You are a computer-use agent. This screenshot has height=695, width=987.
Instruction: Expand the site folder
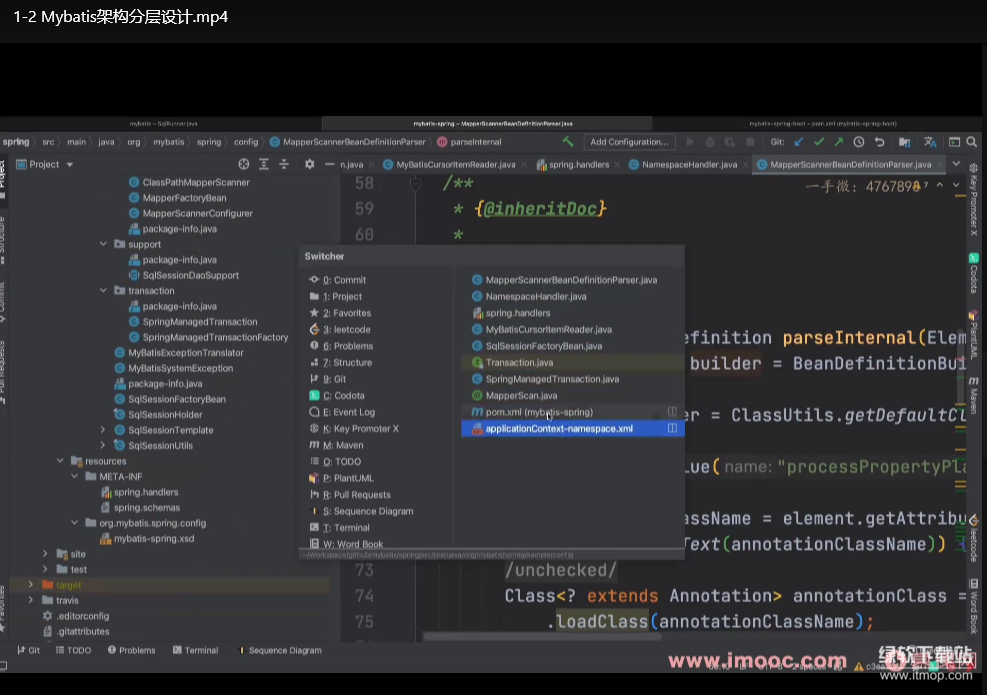pos(45,554)
